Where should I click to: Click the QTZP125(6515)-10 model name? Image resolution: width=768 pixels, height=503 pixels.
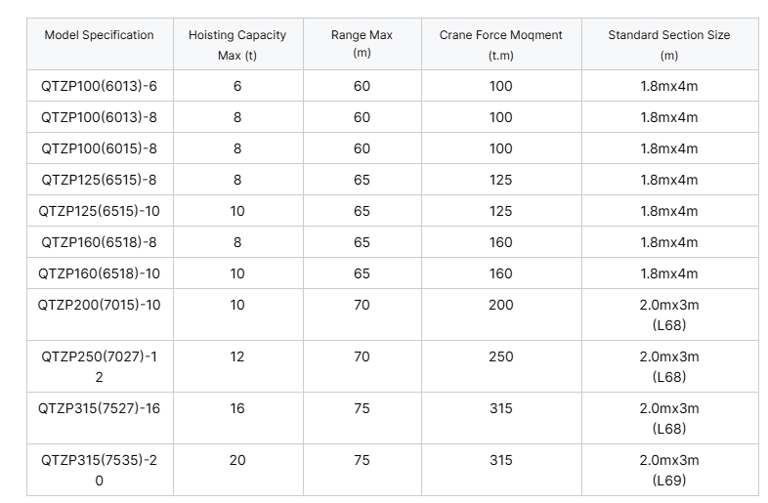99,211
